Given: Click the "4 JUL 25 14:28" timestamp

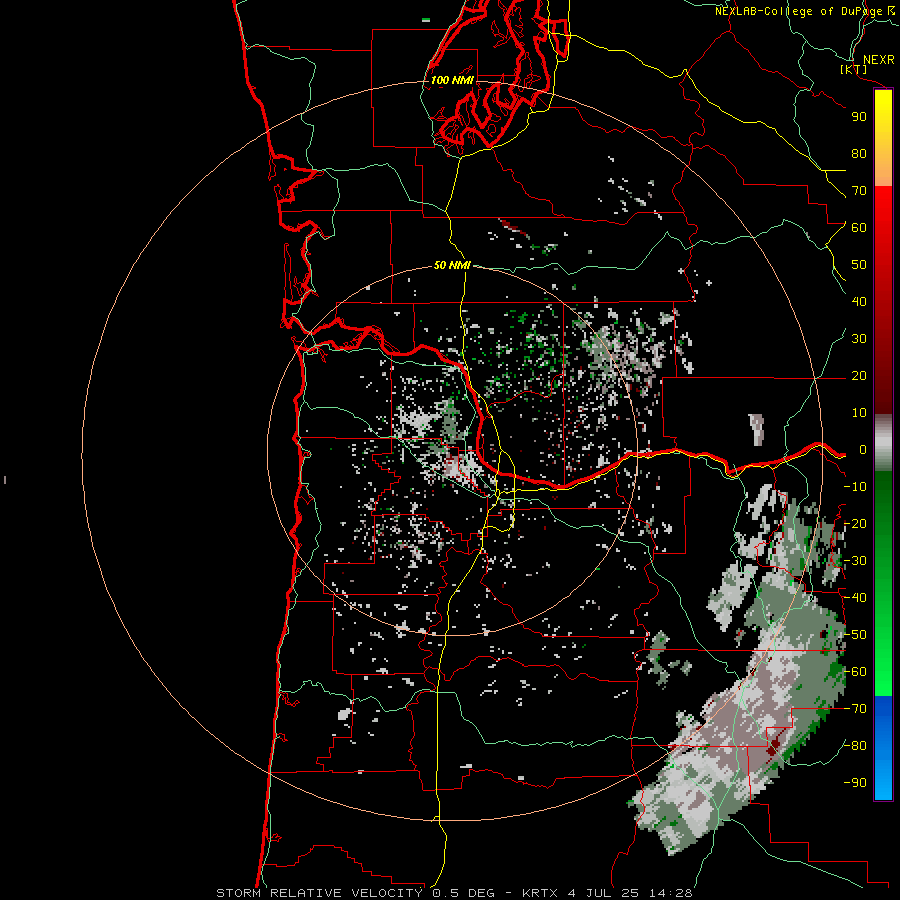Looking at the screenshot, I should 630,893.
